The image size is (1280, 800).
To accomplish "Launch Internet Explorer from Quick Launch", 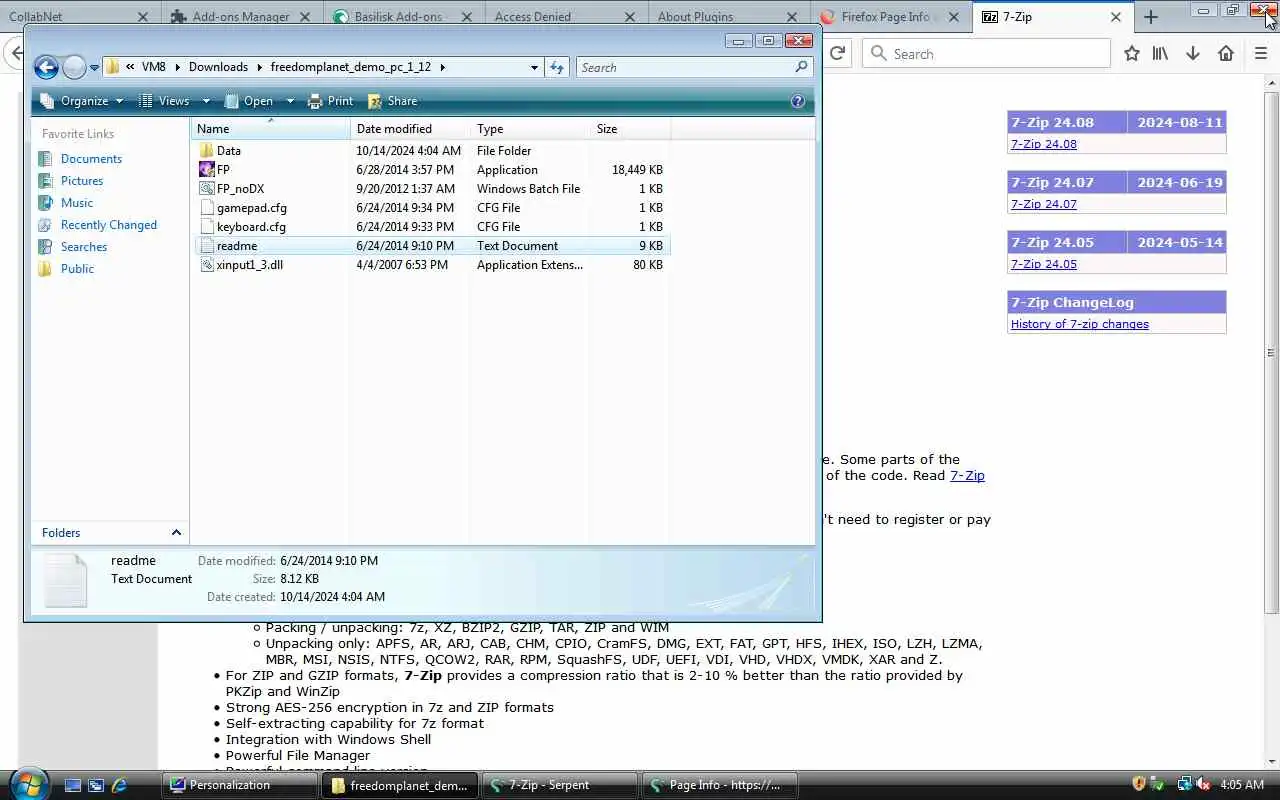I will [x=119, y=785].
